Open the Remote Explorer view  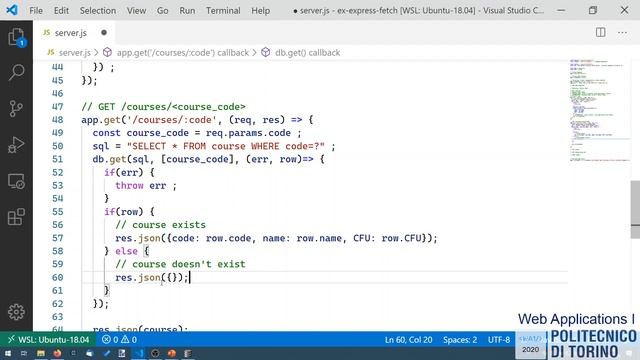[16, 181]
